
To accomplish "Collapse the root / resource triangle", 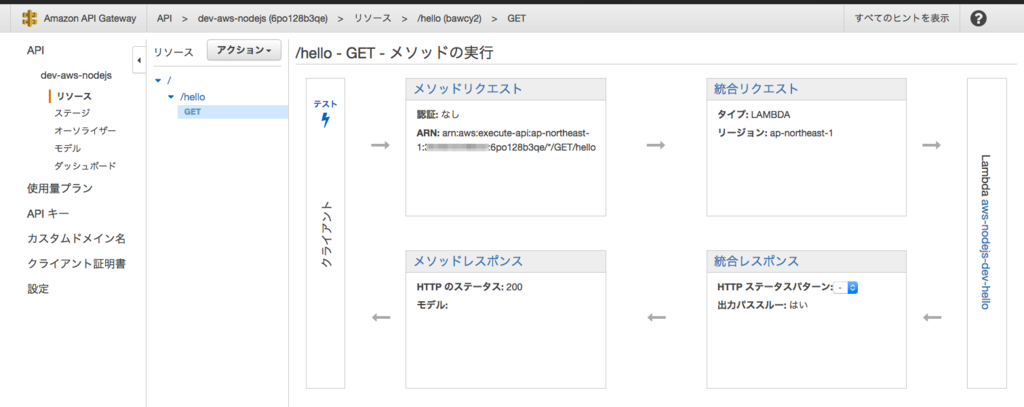I will (159, 80).
